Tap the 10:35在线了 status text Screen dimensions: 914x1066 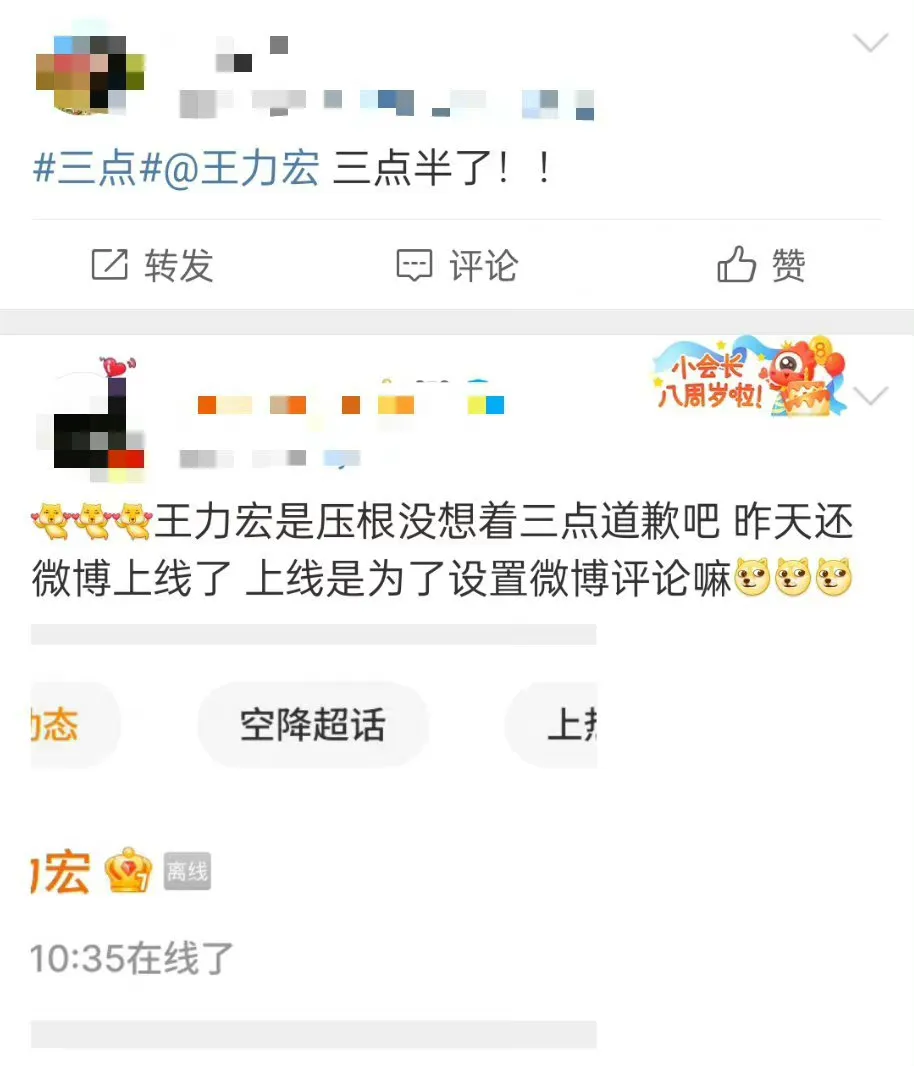132,958
